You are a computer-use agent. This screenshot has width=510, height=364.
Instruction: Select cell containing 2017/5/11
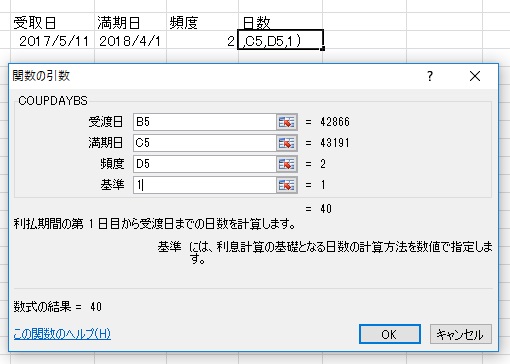pyautogui.click(x=53, y=40)
